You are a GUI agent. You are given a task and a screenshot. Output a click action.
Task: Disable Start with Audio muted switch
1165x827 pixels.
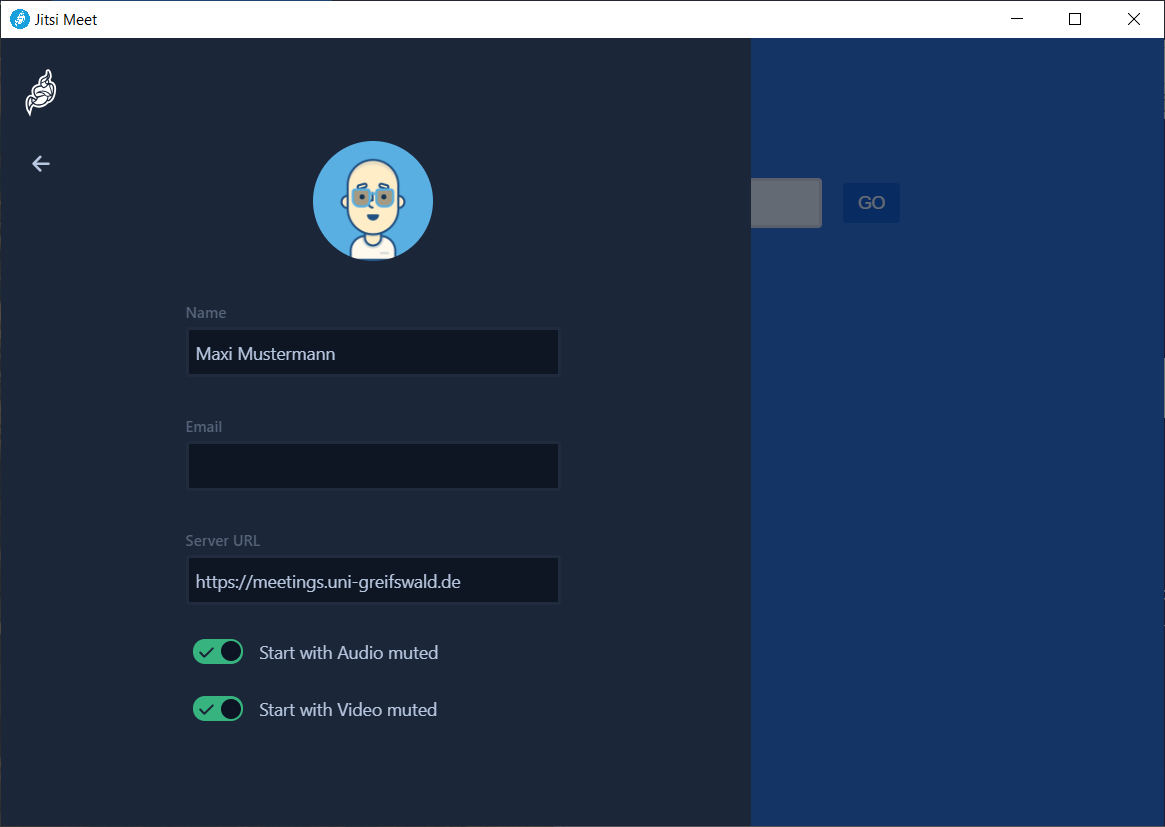tap(218, 652)
